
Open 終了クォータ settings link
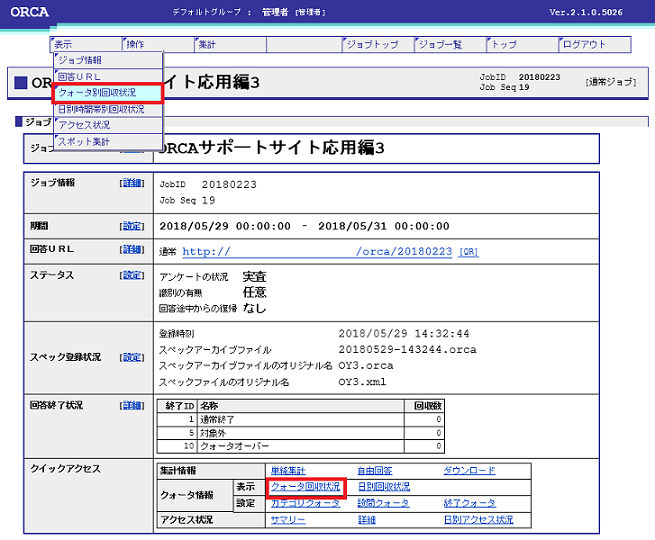[470, 503]
